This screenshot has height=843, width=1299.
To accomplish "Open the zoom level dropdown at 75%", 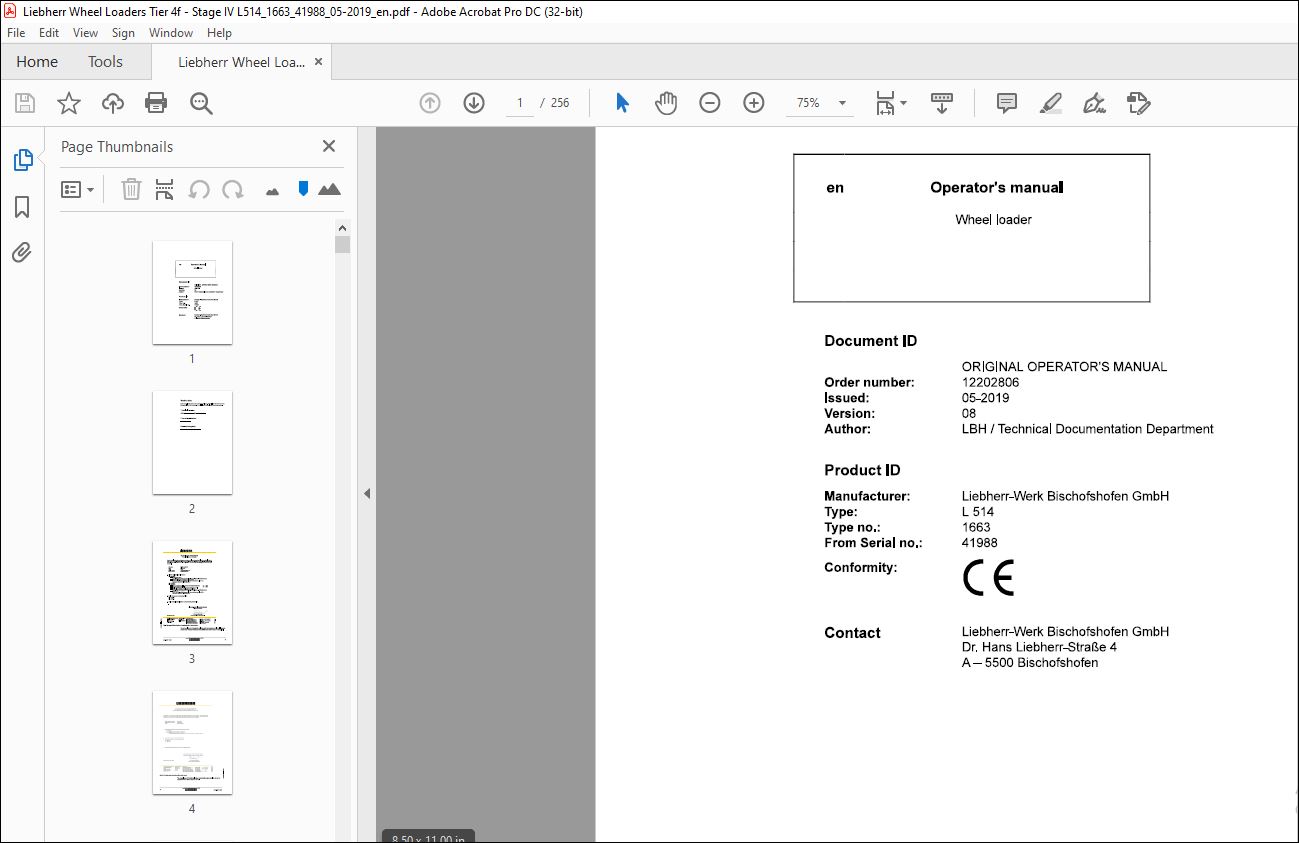I will click(842, 103).
